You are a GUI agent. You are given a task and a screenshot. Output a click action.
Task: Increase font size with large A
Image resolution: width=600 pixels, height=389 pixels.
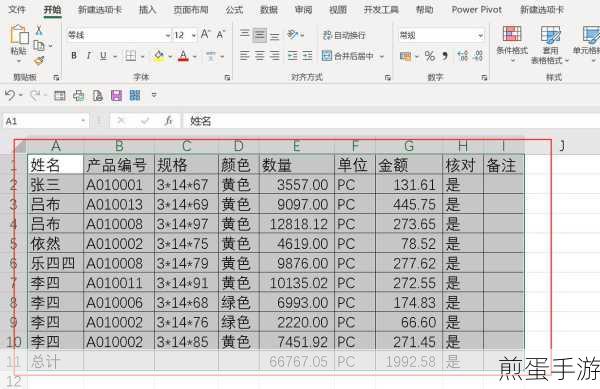[205, 34]
